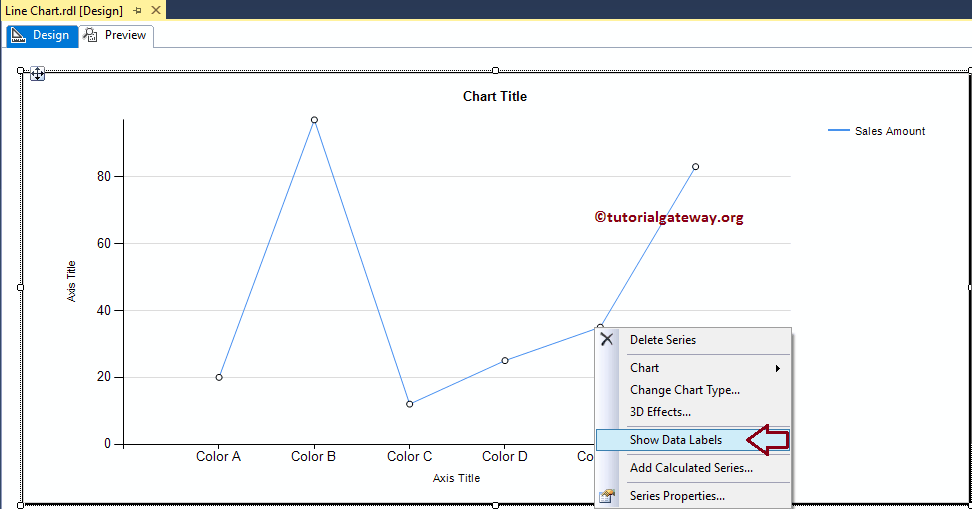Select the Color B peak data point
The width and height of the screenshot is (972, 509).
tap(314, 120)
